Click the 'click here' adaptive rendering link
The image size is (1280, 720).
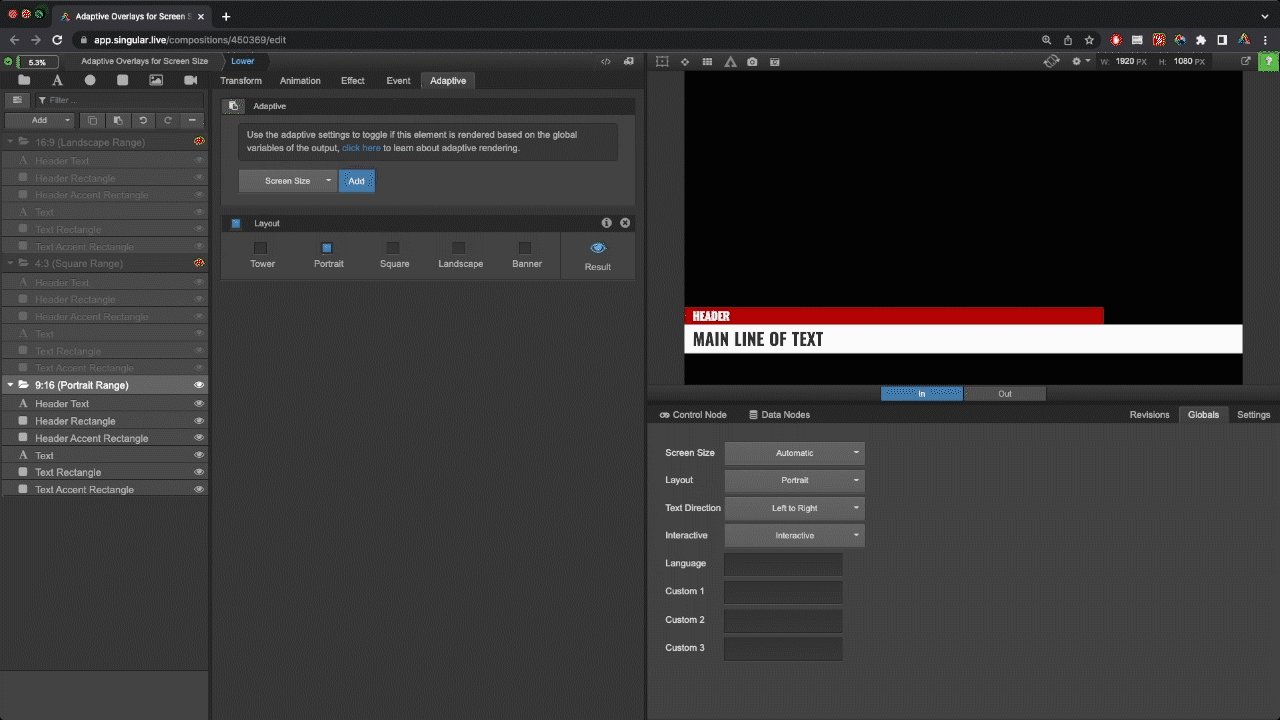(361, 148)
